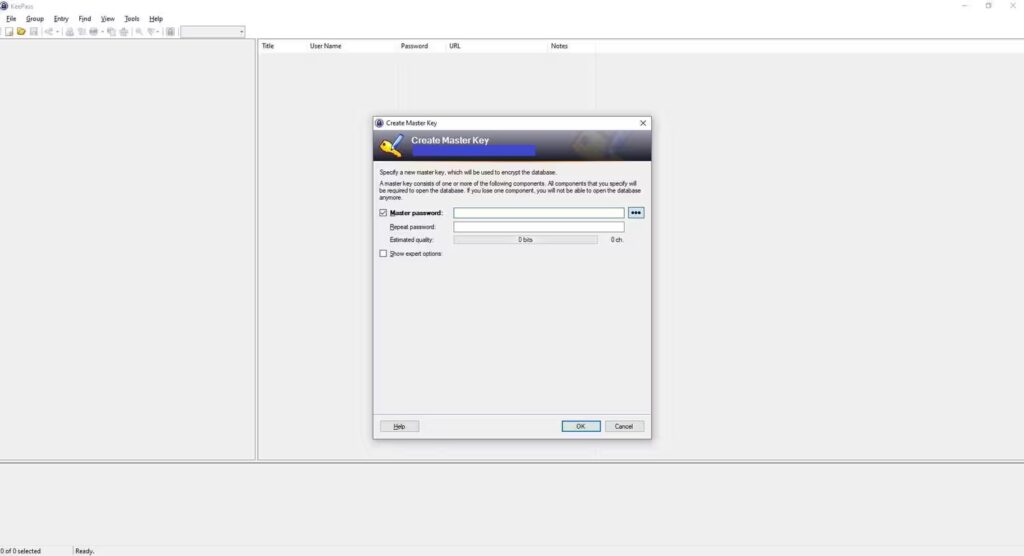The image size is (1024, 556).
Task: Save database with the floppy disk icon
Action: pyautogui.click(x=34, y=31)
